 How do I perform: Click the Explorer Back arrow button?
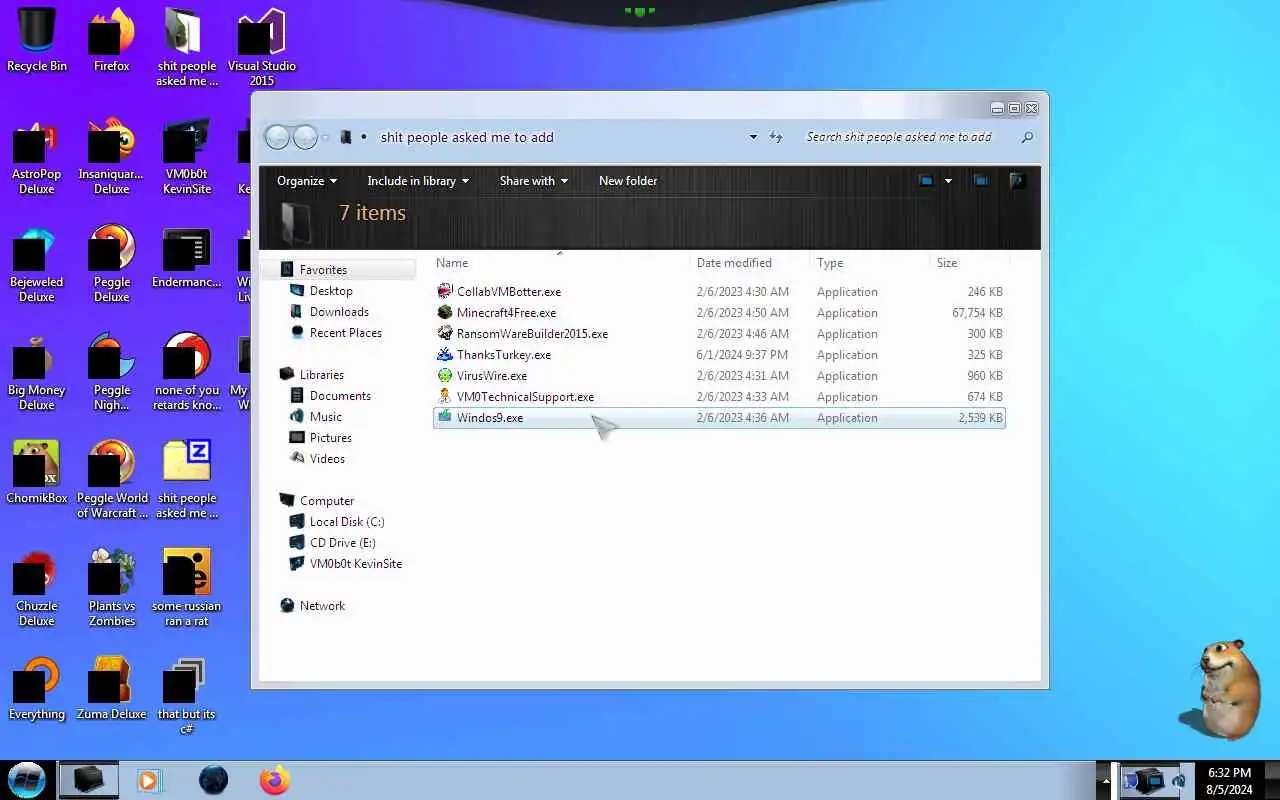277,137
